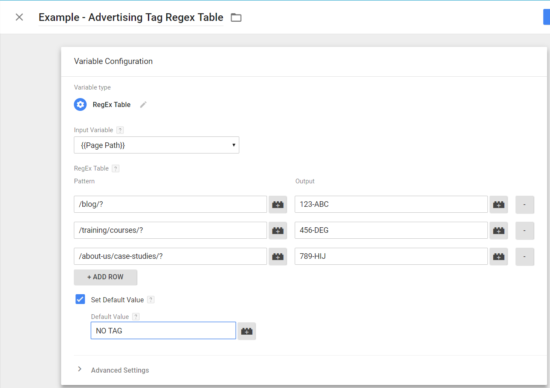Edit variable type with pencil icon
This screenshot has height=388, width=550.
click(143, 105)
